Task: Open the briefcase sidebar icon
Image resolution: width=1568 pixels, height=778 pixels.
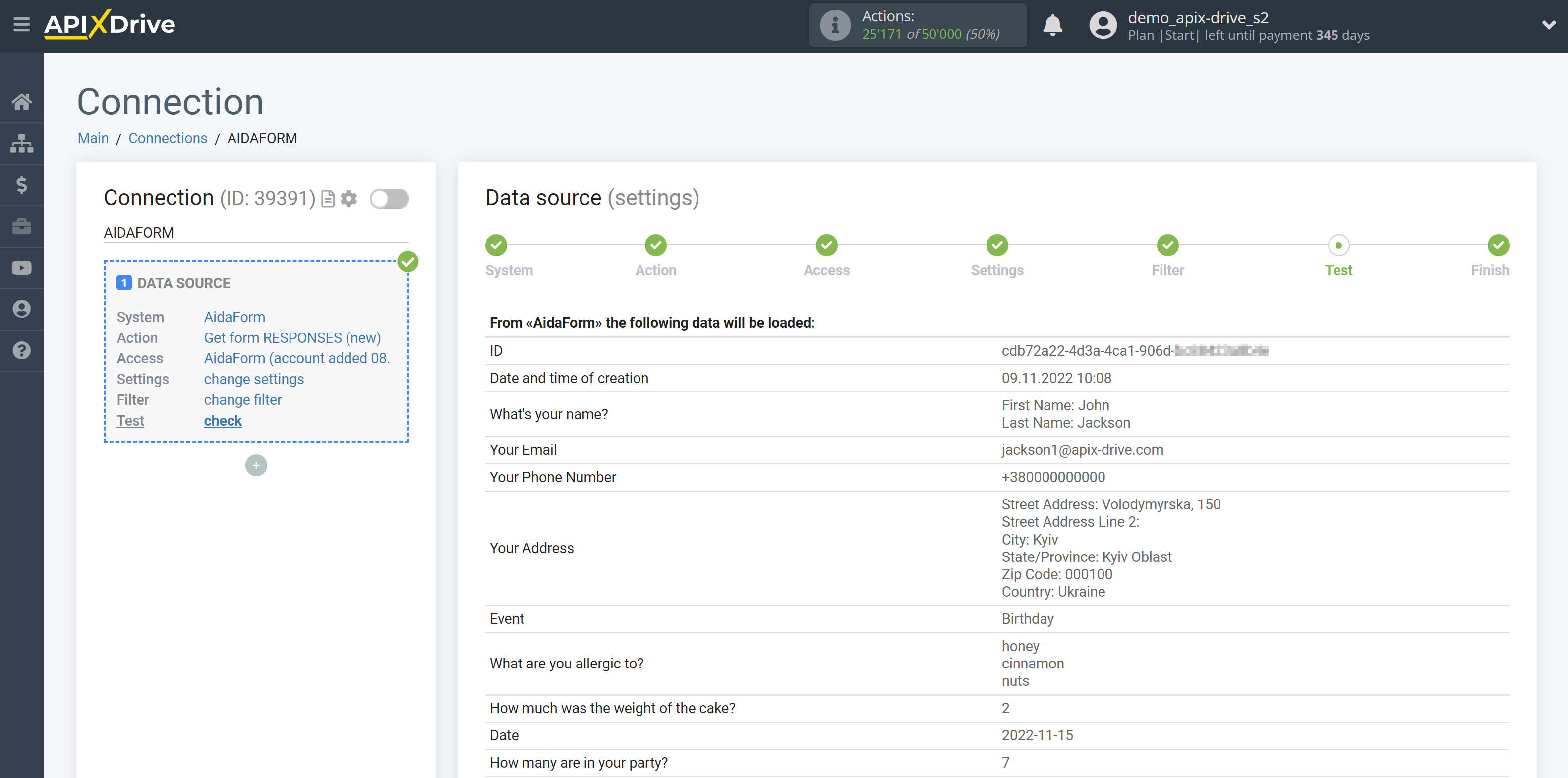Action: [x=21, y=226]
